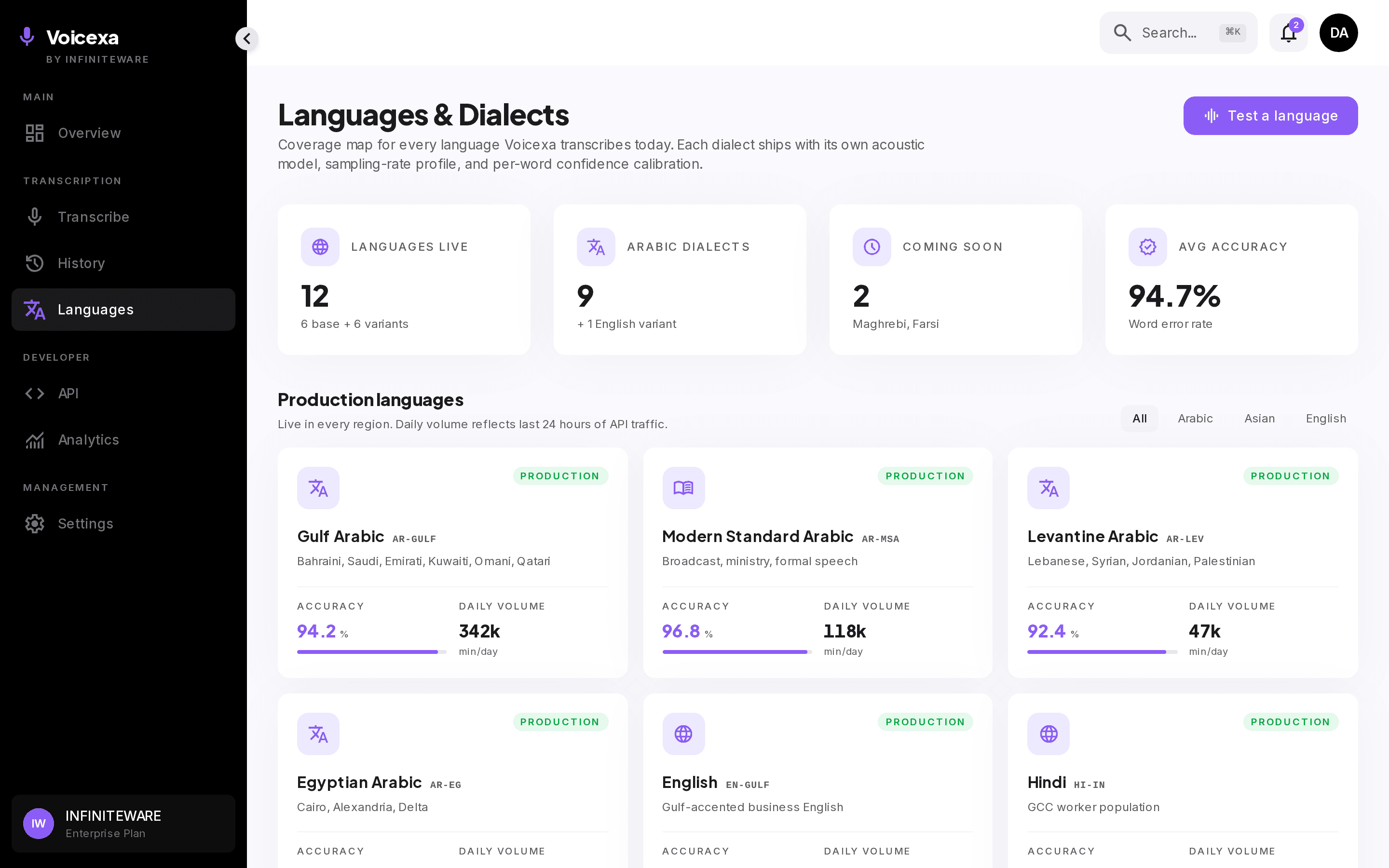Click the 94.7% average accuracy value
This screenshot has height=868, width=1389.
pos(1174,296)
